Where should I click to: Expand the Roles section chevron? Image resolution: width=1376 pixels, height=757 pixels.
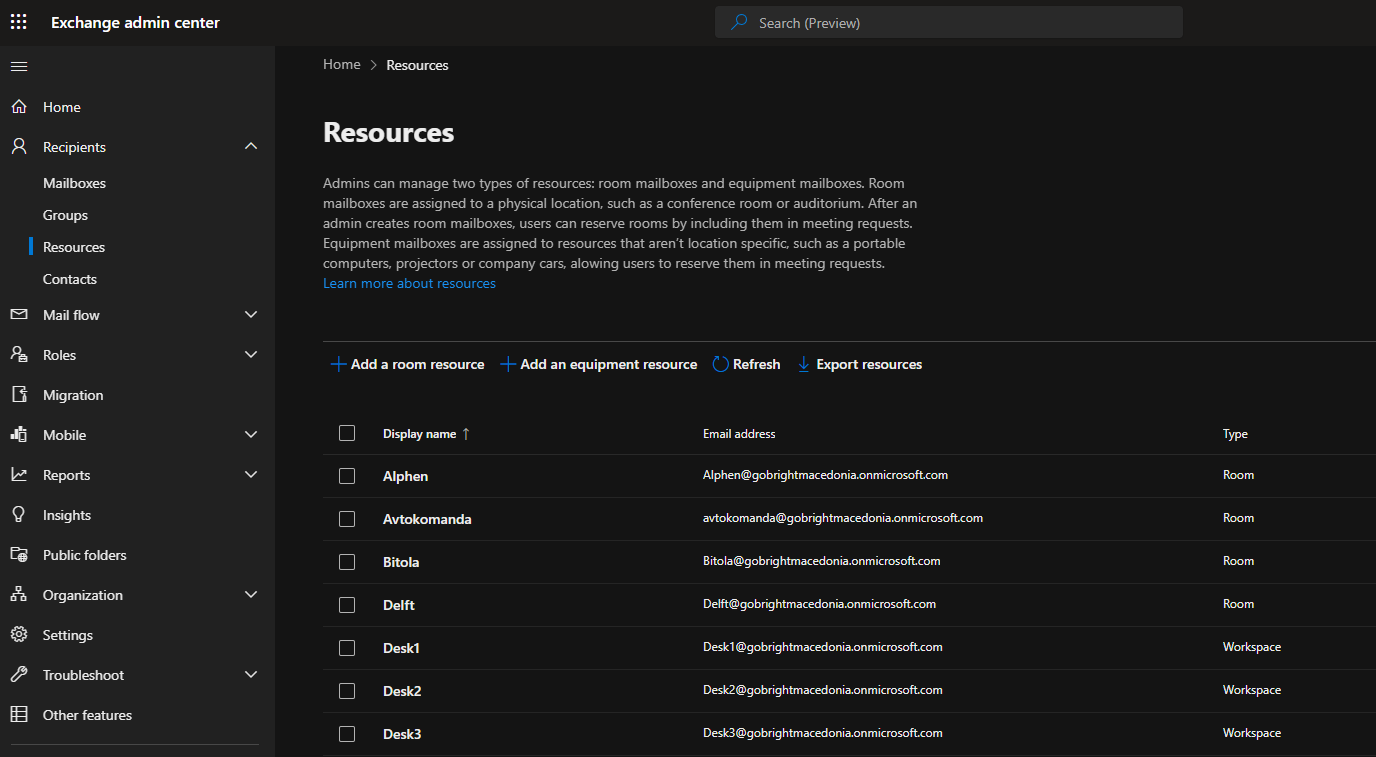point(251,355)
